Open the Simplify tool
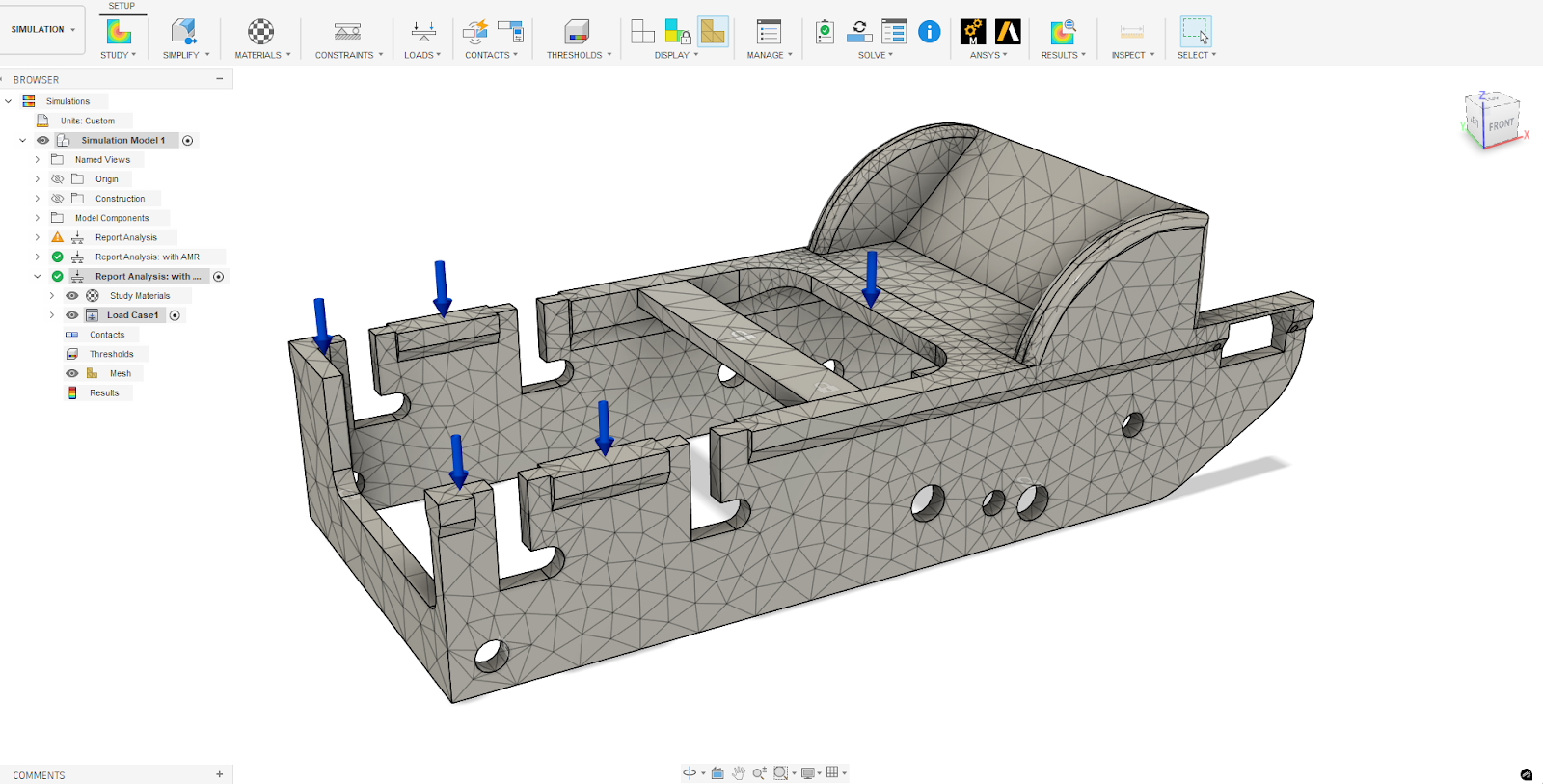This screenshot has height=784, width=1543. point(183,32)
